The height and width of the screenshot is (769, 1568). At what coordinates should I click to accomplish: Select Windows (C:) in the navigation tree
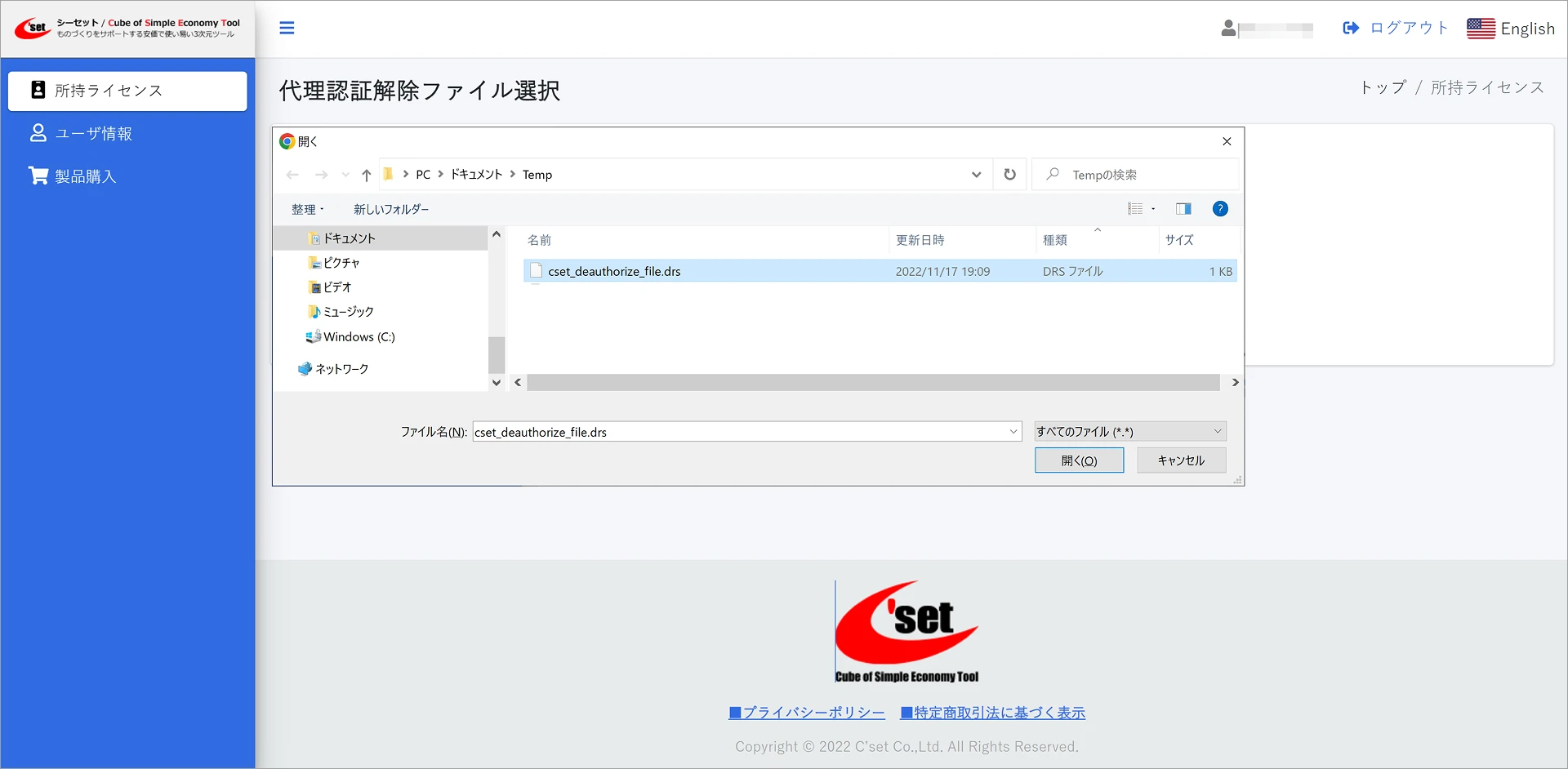[359, 337]
